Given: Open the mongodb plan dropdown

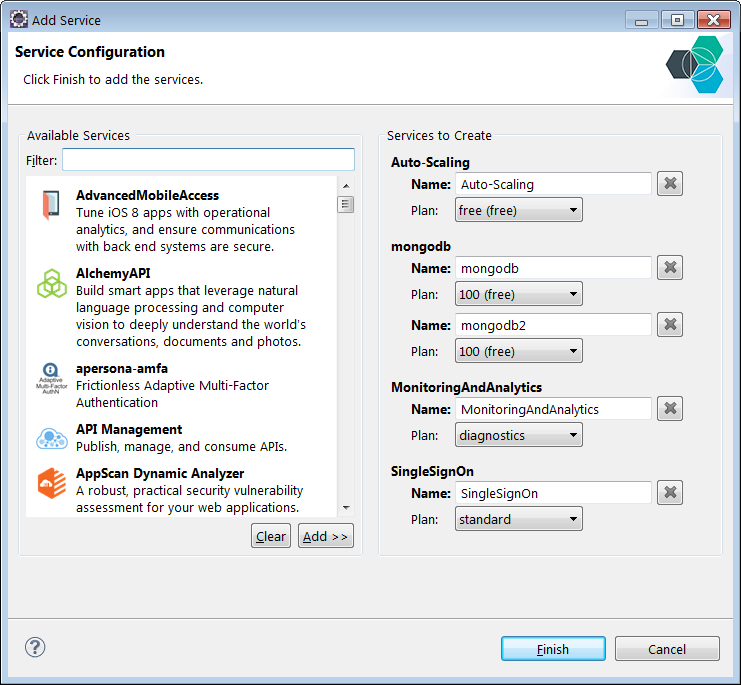Looking at the screenshot, I should (x=518, y=294).
